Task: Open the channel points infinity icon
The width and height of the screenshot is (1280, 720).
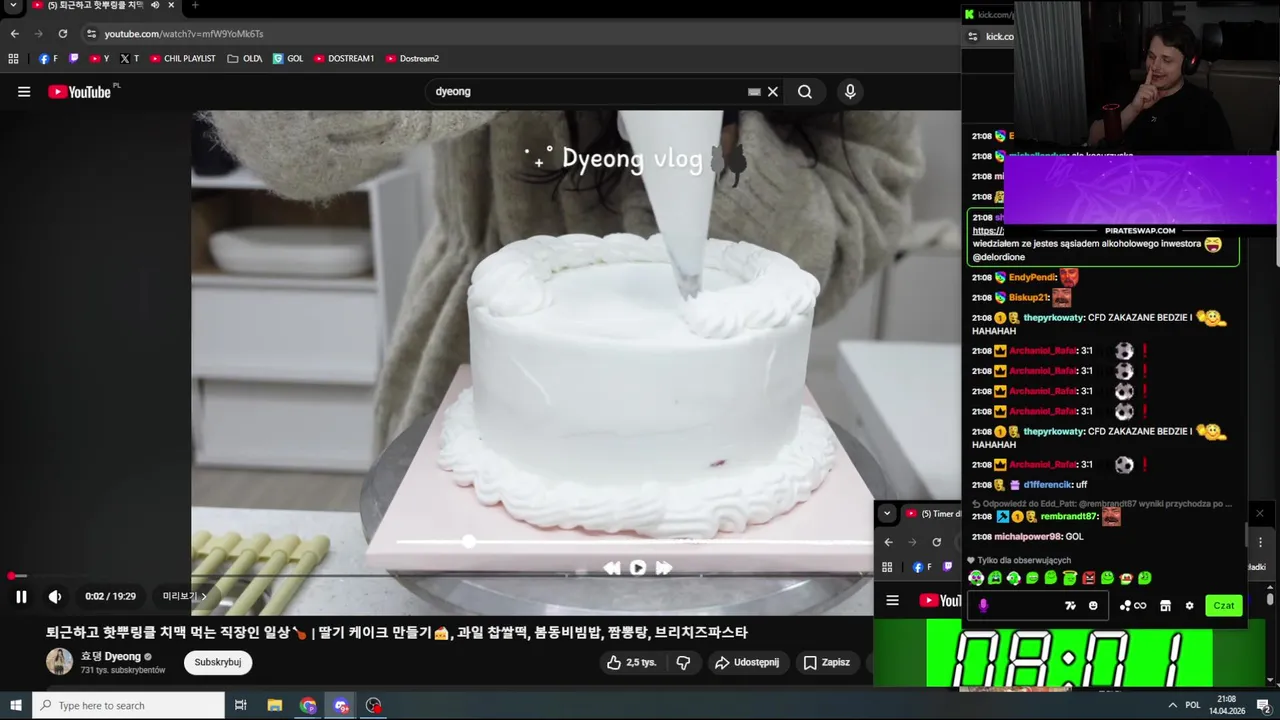Action: point(1133,606)
